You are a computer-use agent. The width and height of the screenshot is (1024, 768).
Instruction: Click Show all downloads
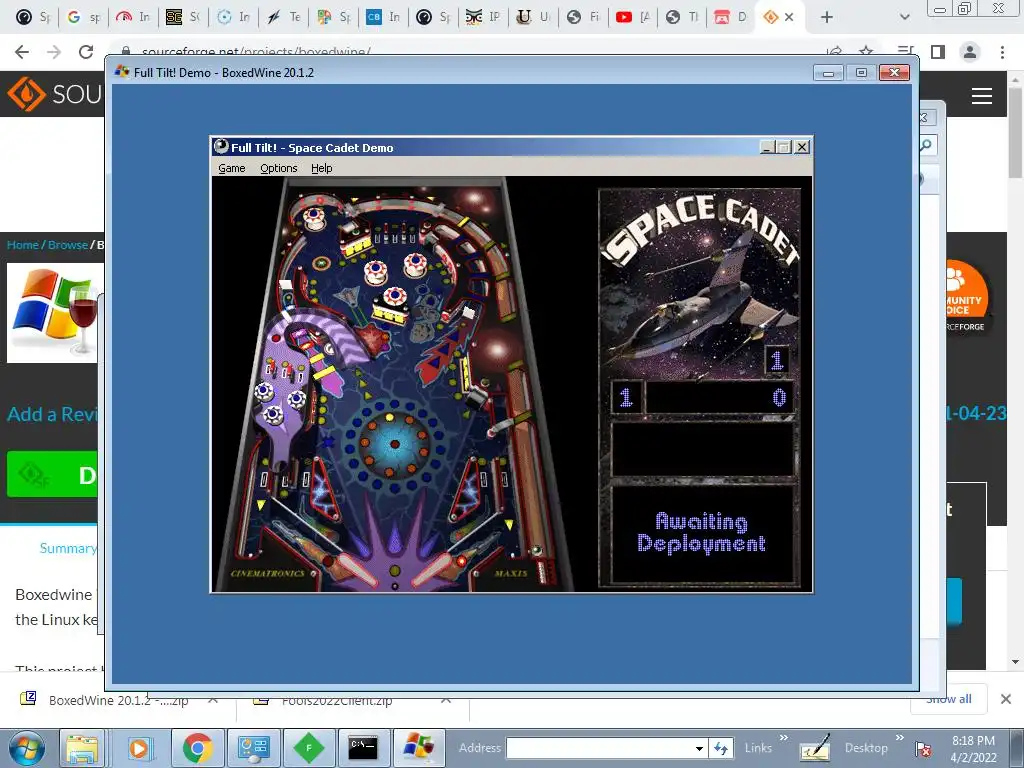click(949, 699)
